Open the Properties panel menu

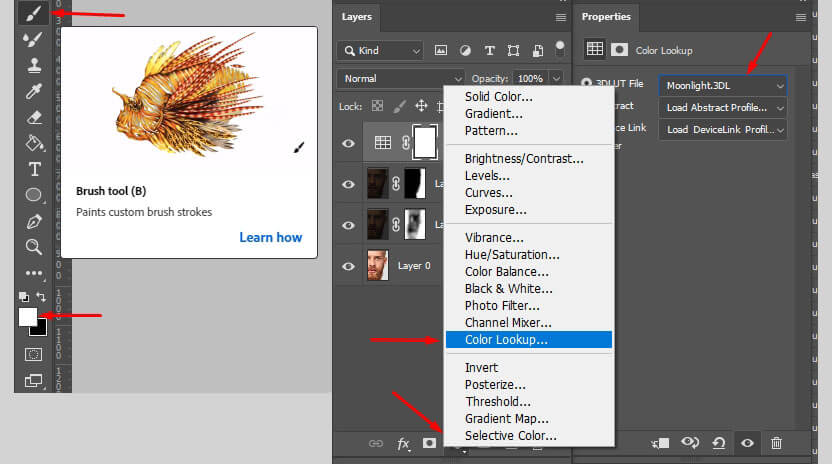(x=801, y=18)
